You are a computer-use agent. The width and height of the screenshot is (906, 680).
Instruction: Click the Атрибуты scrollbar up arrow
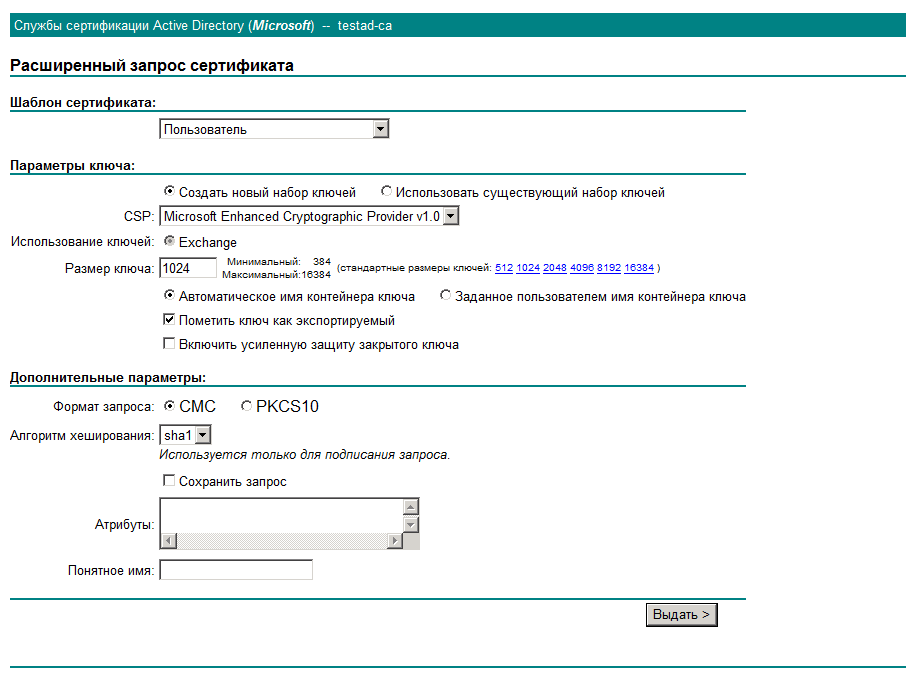tap(411, 507)
